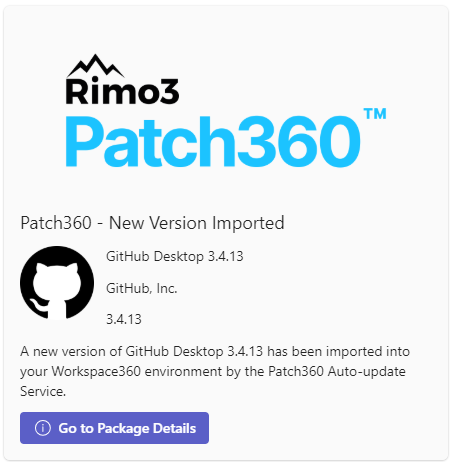This screenshot has width=452, height=464.
Task: Click the word 'Service.' ending the description
Action: (x=43, y=391)
